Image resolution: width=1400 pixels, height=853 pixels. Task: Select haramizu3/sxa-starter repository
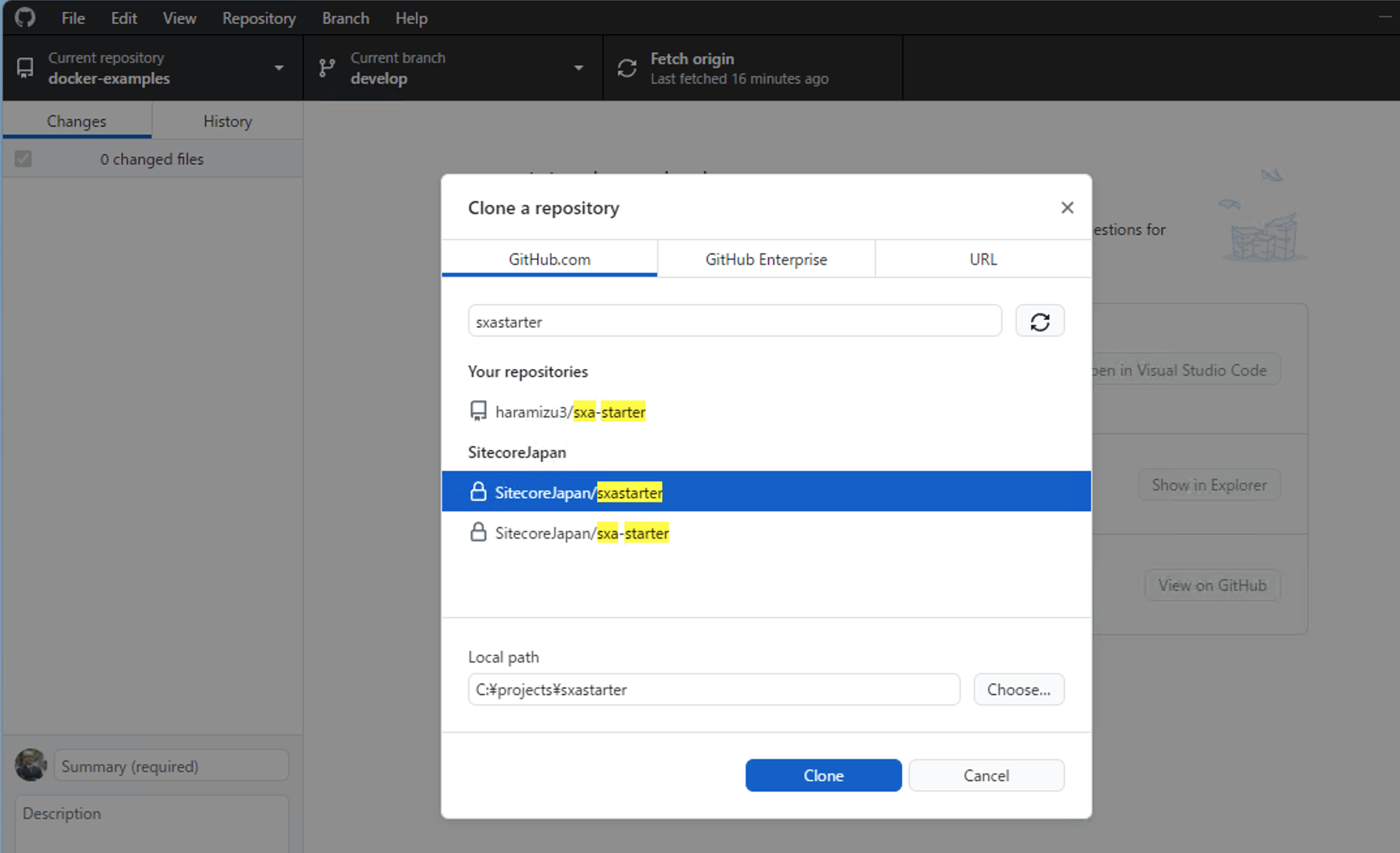766,412
